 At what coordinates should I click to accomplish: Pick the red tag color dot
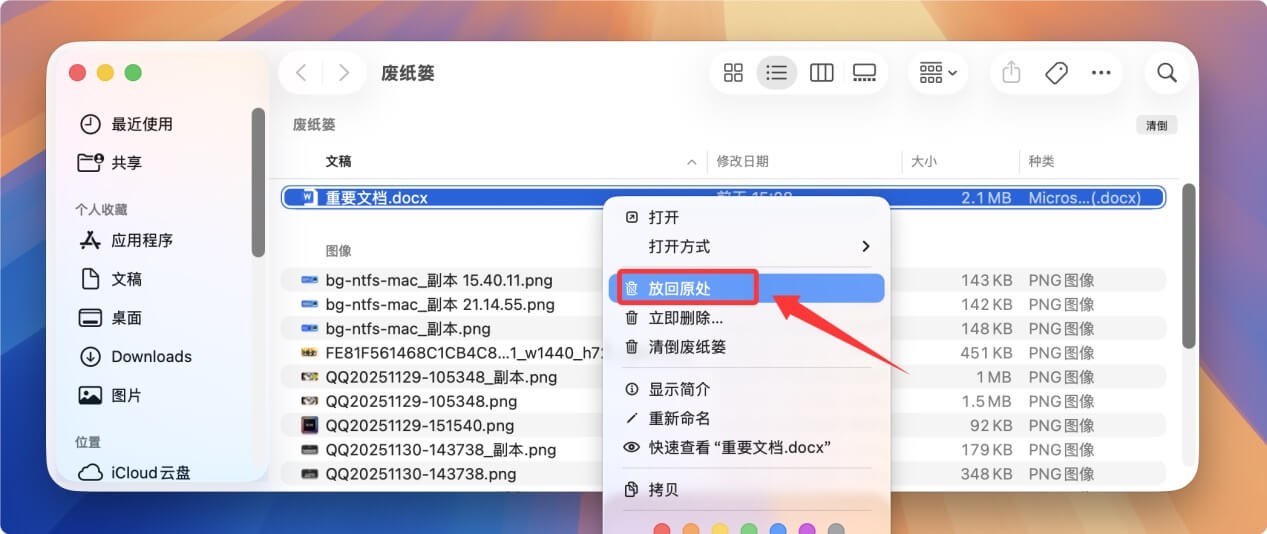point(661,529)
